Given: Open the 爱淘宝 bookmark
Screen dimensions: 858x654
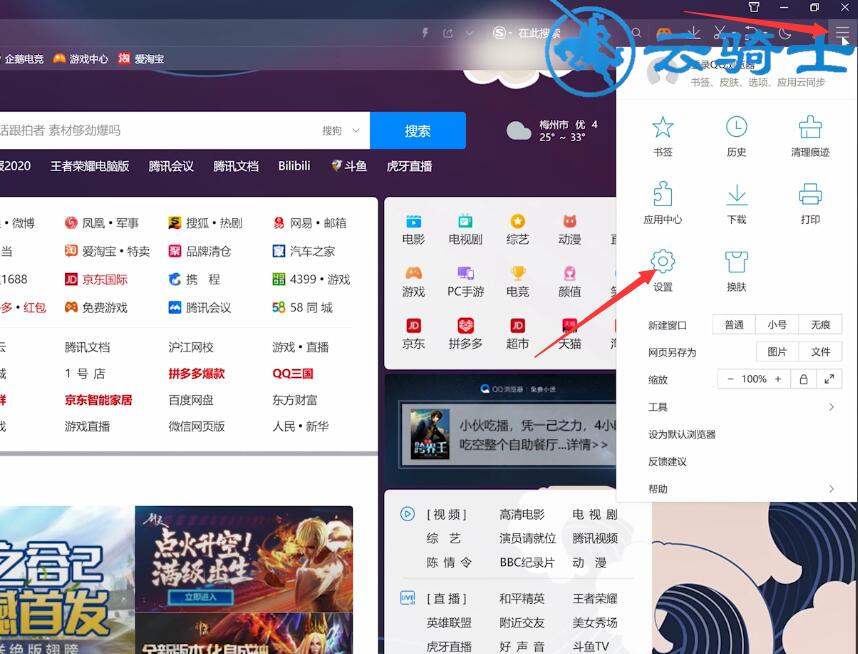Looking at the screenshot, I should click(141, 59).
